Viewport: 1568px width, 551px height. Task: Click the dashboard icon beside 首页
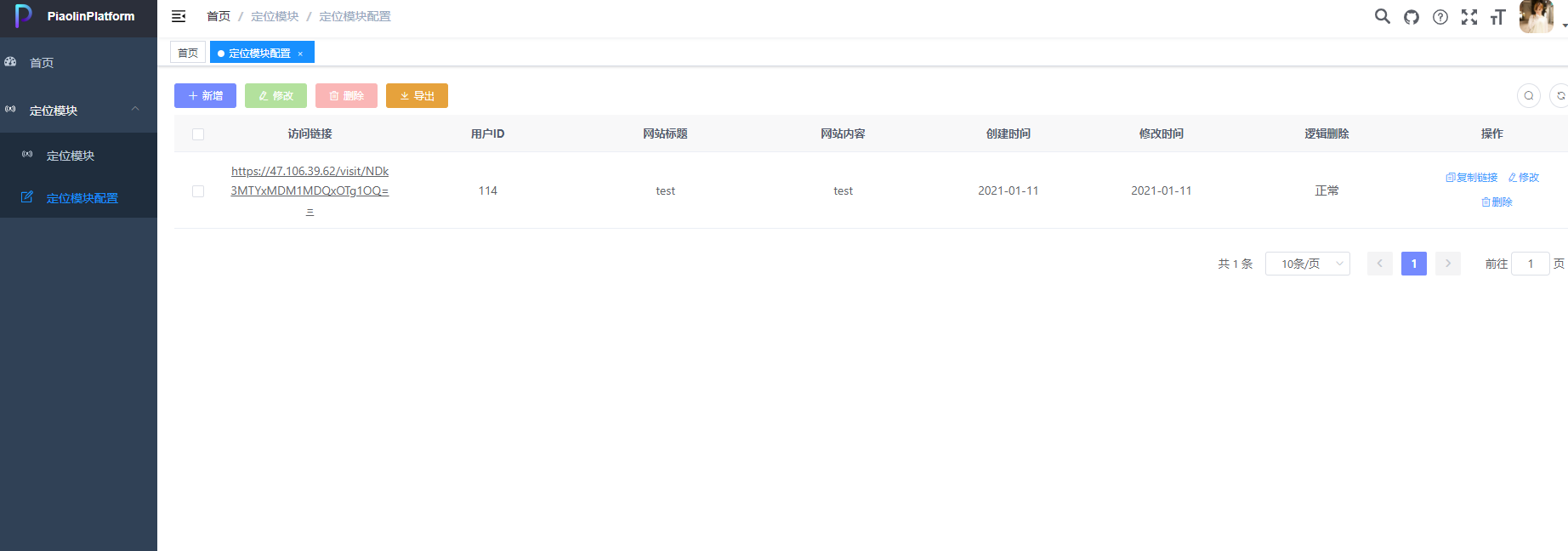[11, 62]
